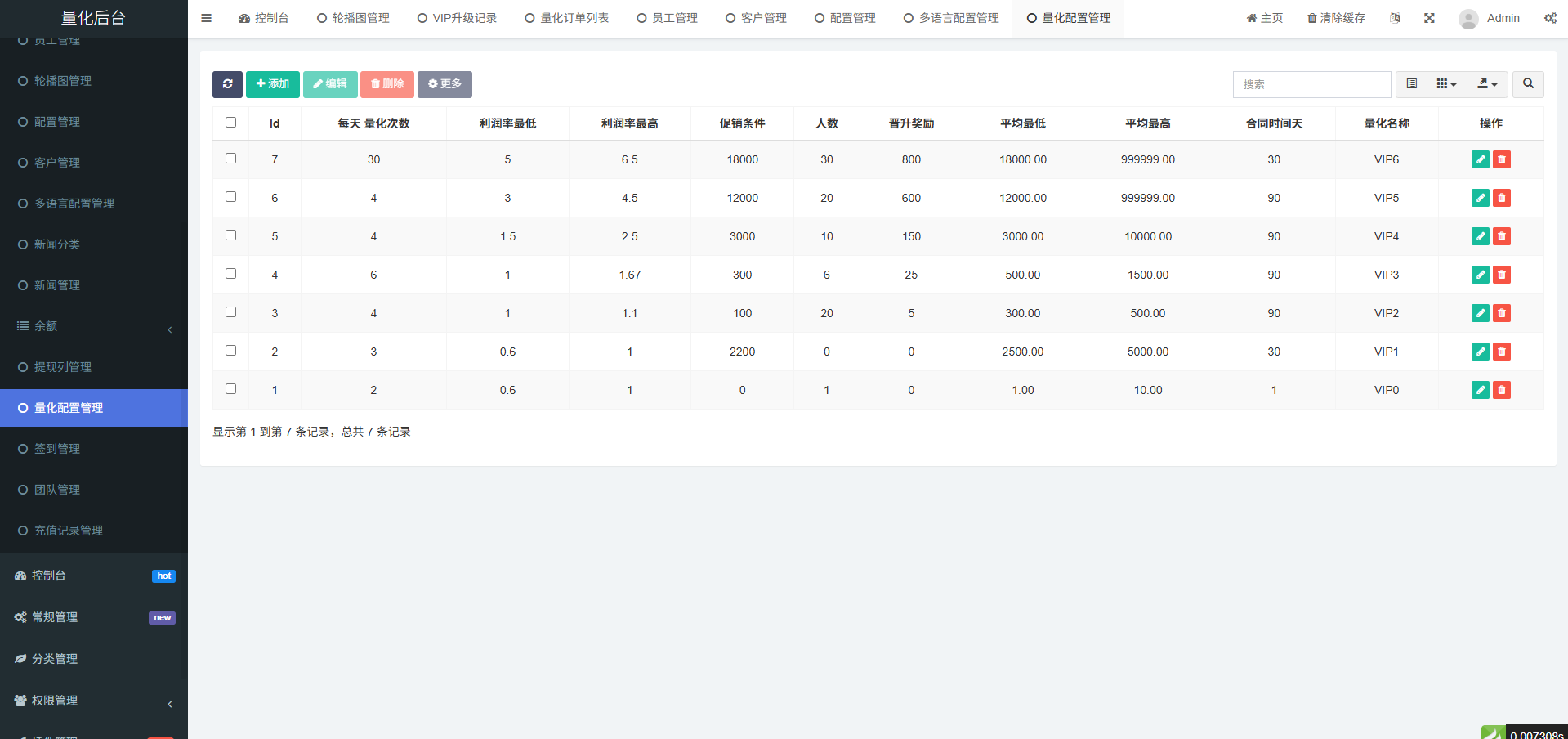The image size is (1568, 739).
Task: Click the 量化后台 site title
Action: [x=93, y=18]
